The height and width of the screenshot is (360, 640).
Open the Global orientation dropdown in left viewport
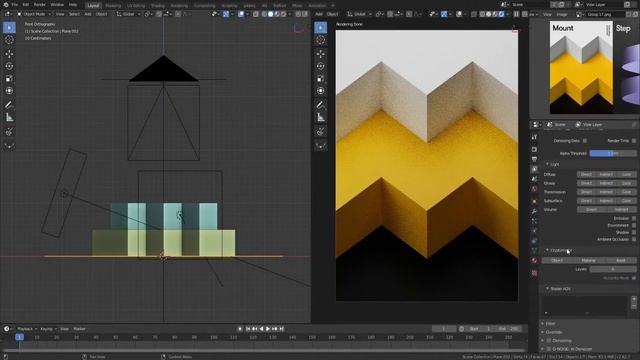(x=128, y=14)
